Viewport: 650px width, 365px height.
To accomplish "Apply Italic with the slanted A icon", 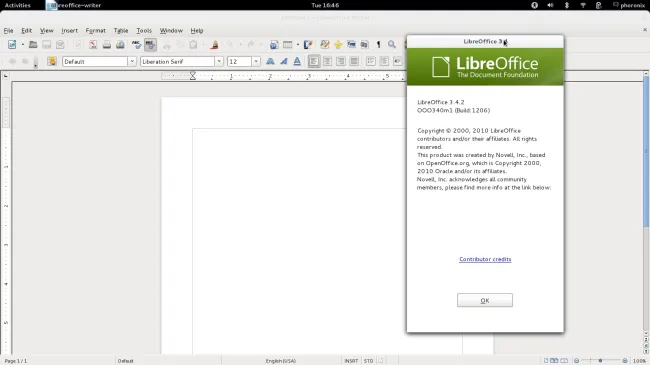I will [x=284, y=61].
